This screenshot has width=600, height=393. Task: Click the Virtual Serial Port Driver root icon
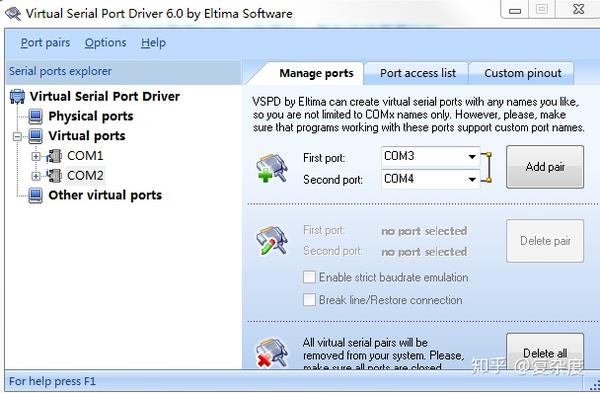click(x=18, y=96)
